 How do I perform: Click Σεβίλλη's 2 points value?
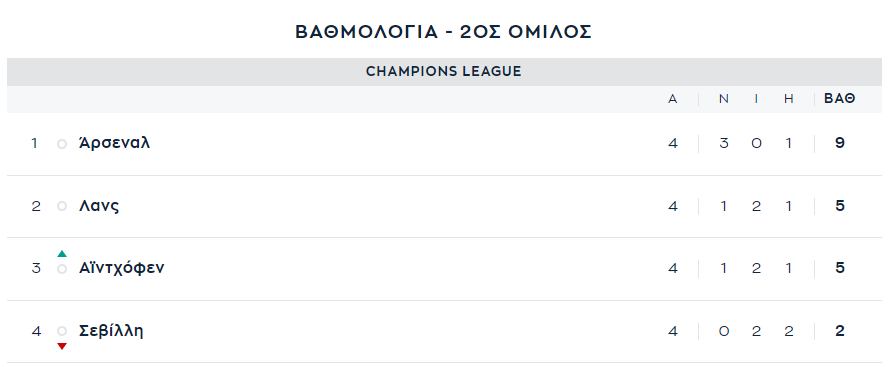pyautogui.click(x=839, y=331)
